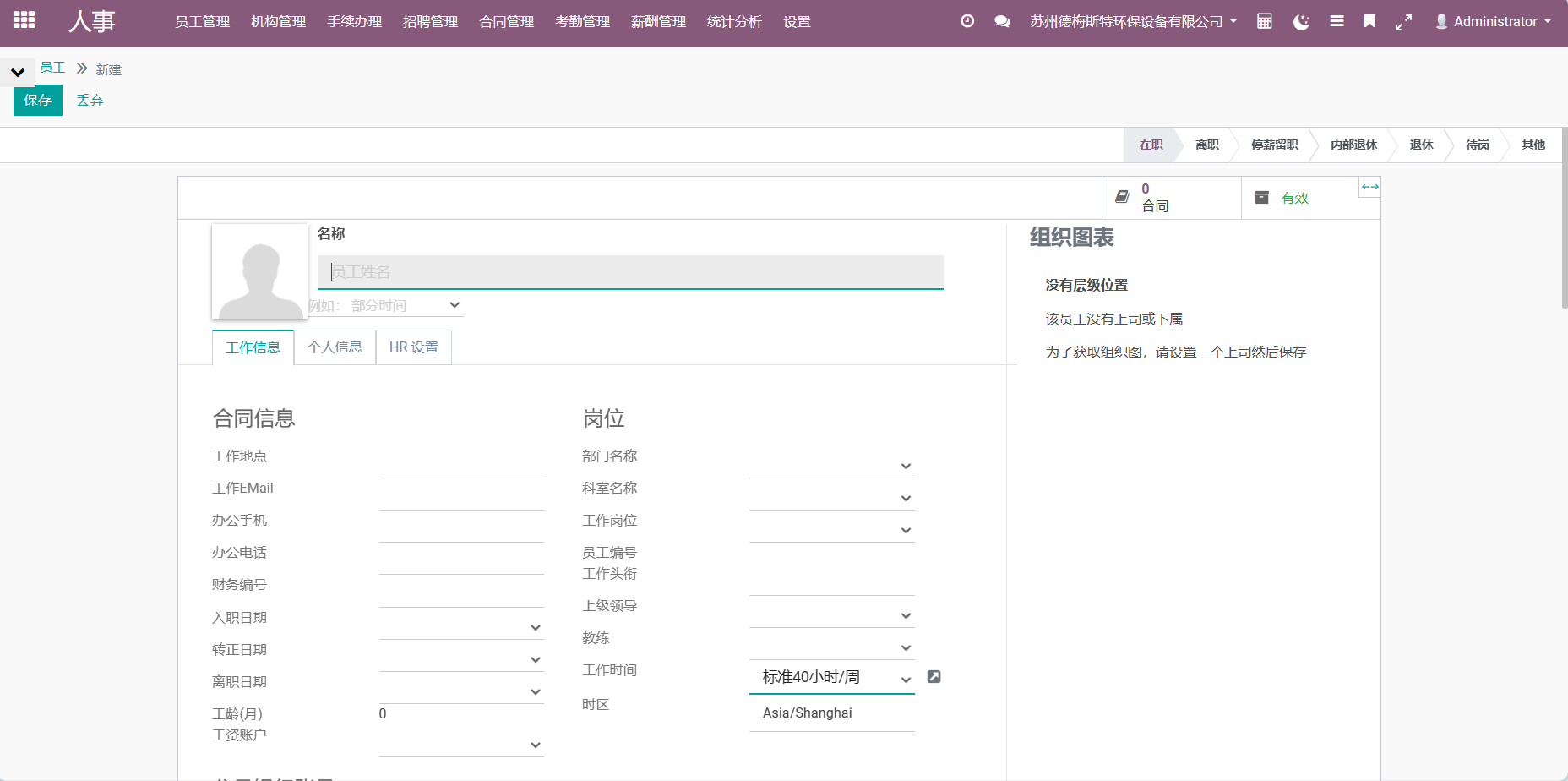Image resolution: width=1568 pixels, height=781 pixels.
Task: Click the 财务编号 input field
Action: [461, 591]
